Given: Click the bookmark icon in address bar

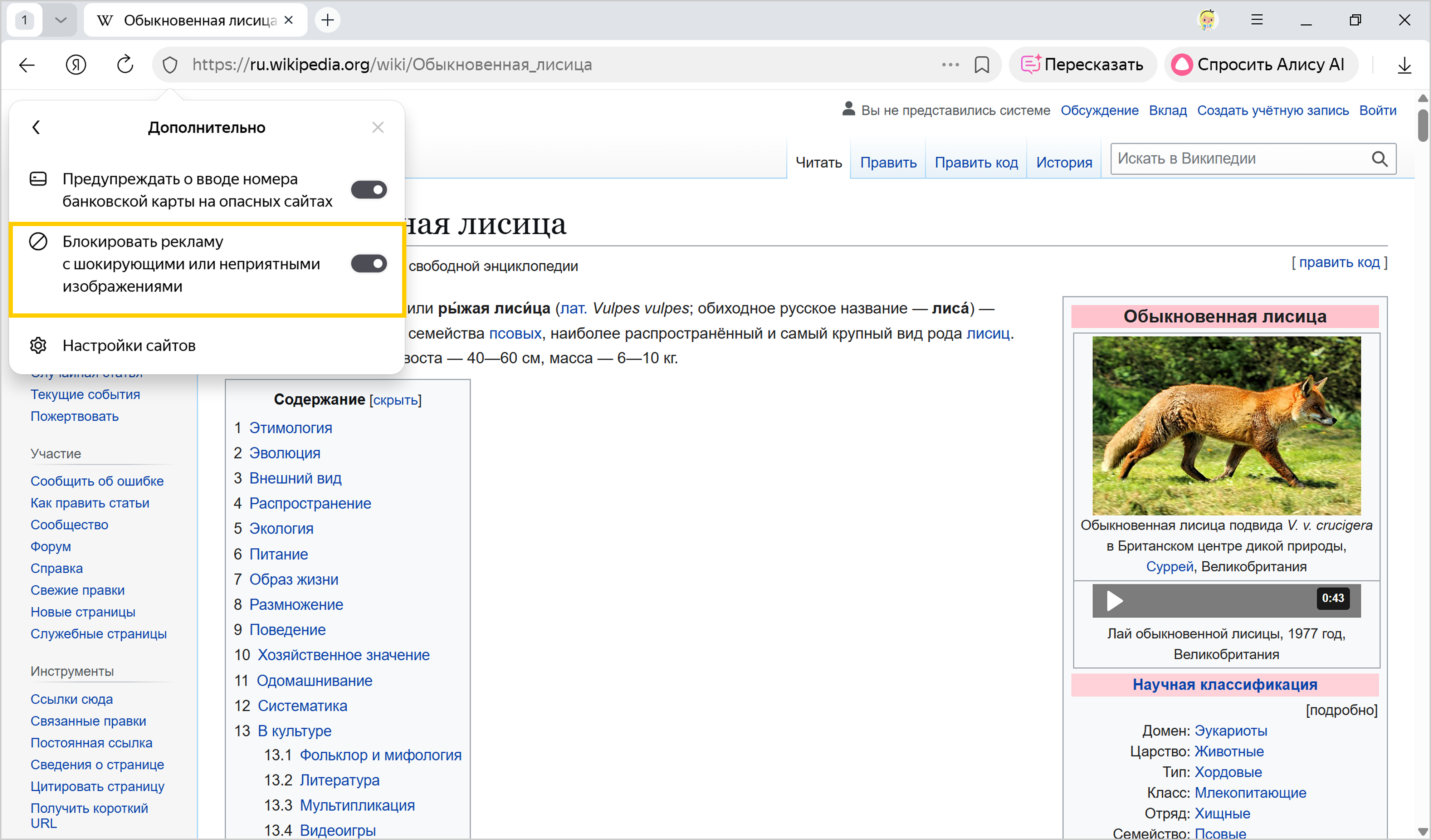Looking at the screenshot, I should [x=982, y=65].
